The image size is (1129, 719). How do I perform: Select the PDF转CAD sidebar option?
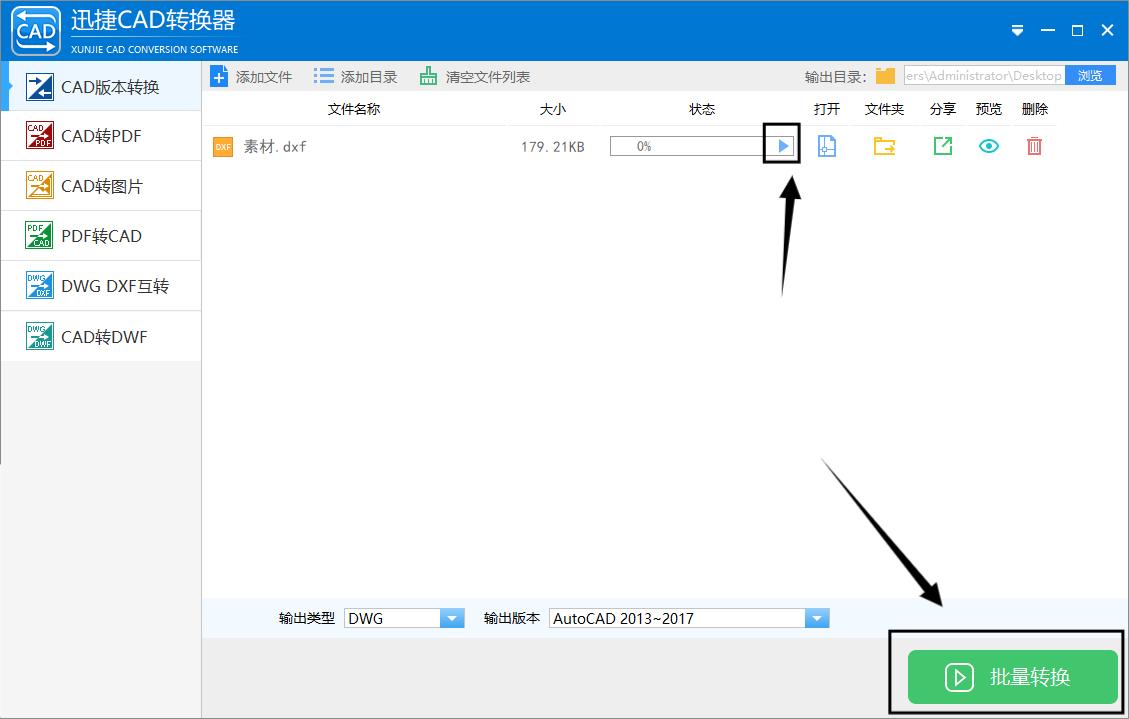(100, 235)
